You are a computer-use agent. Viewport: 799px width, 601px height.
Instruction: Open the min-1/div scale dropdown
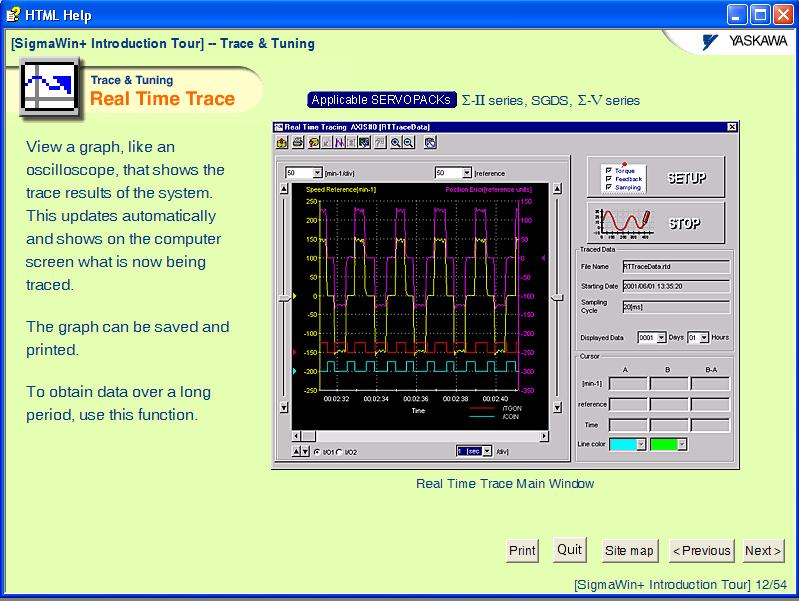coord(317,173)
